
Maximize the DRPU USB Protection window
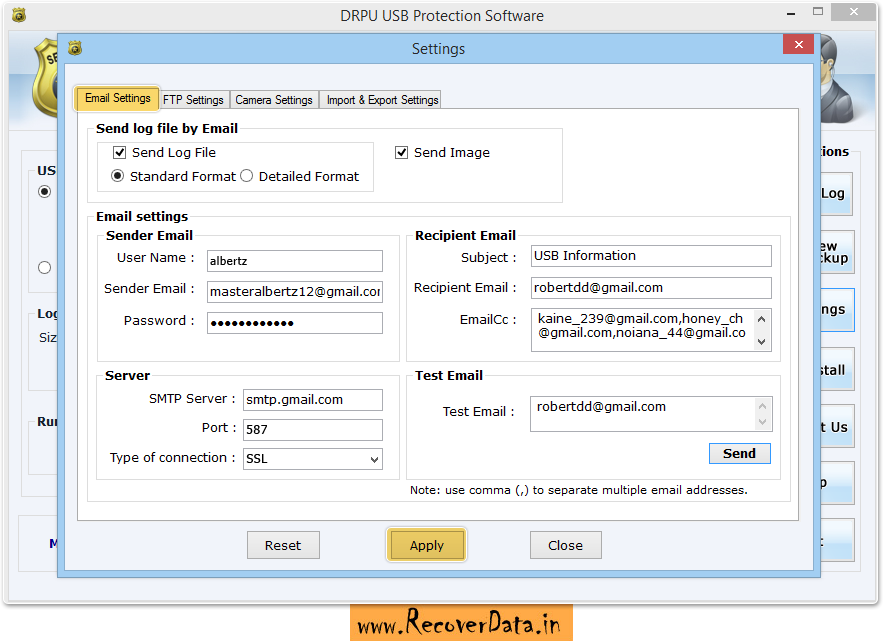(x=818, y=12)
